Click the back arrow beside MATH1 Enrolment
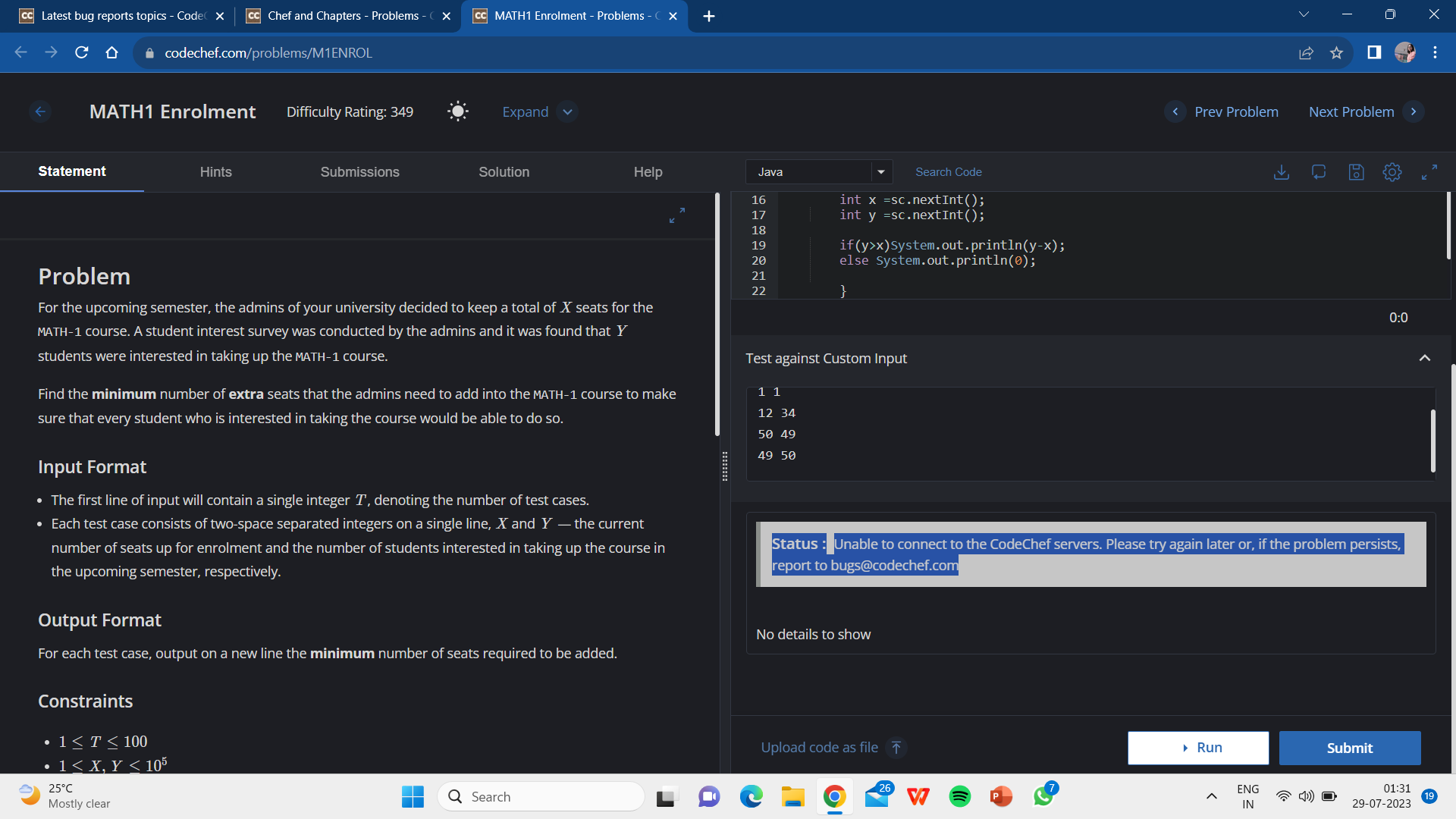The width and height of the screenshot is (1456, 819). coord(40,111)
